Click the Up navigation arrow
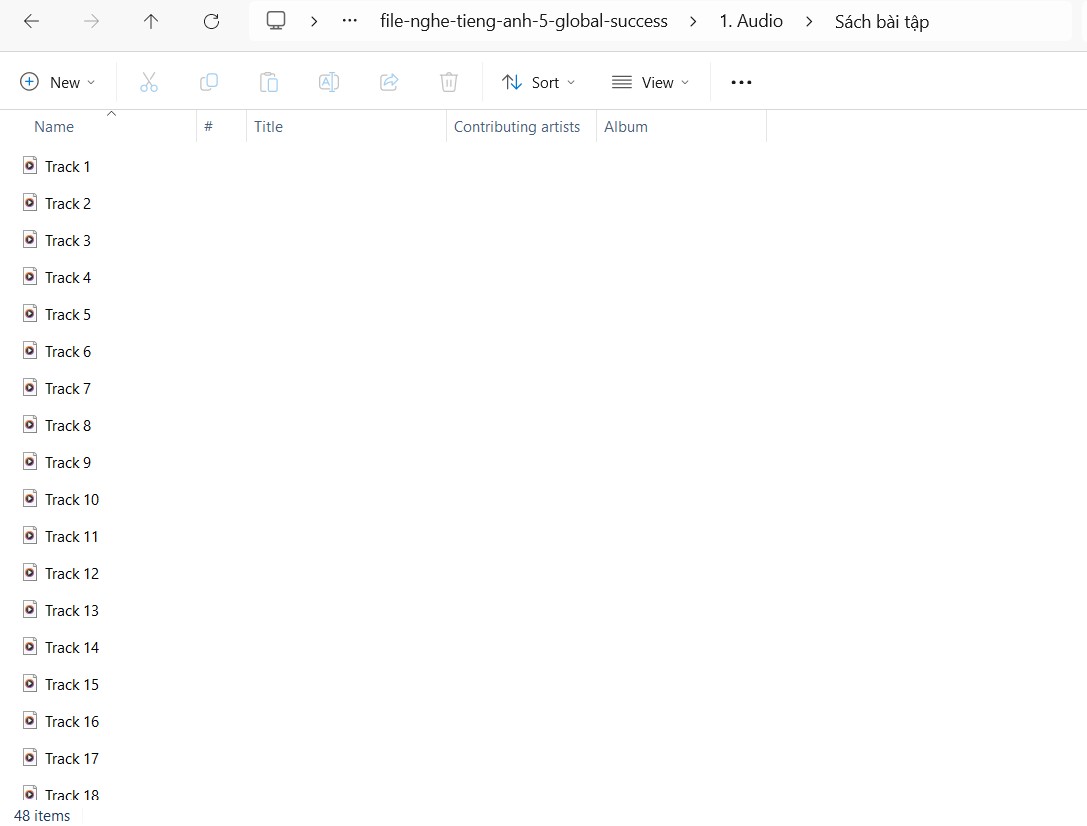This screenshot has width=1087, height=826. tap(151, 21)
